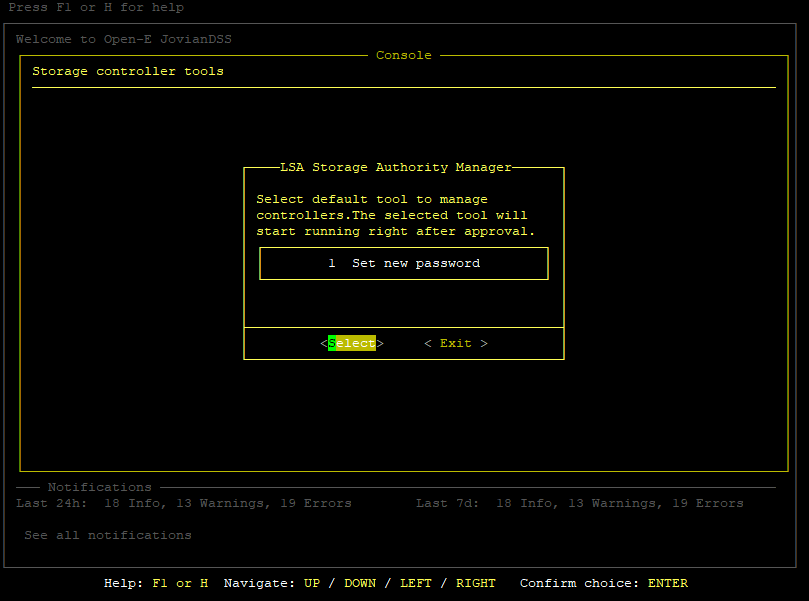Click the 'Last 7d:' notification summary
This screenshot has width=809, height=601.
pos(580,503)
